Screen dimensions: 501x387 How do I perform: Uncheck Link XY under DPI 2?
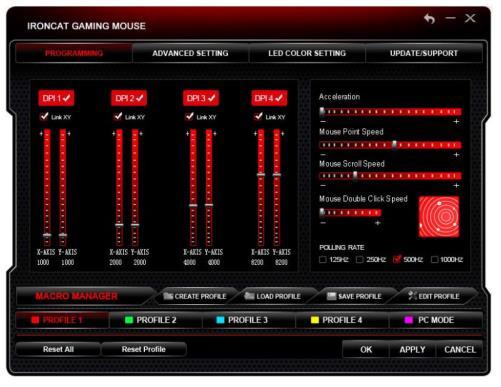click(x=118, y=116)
